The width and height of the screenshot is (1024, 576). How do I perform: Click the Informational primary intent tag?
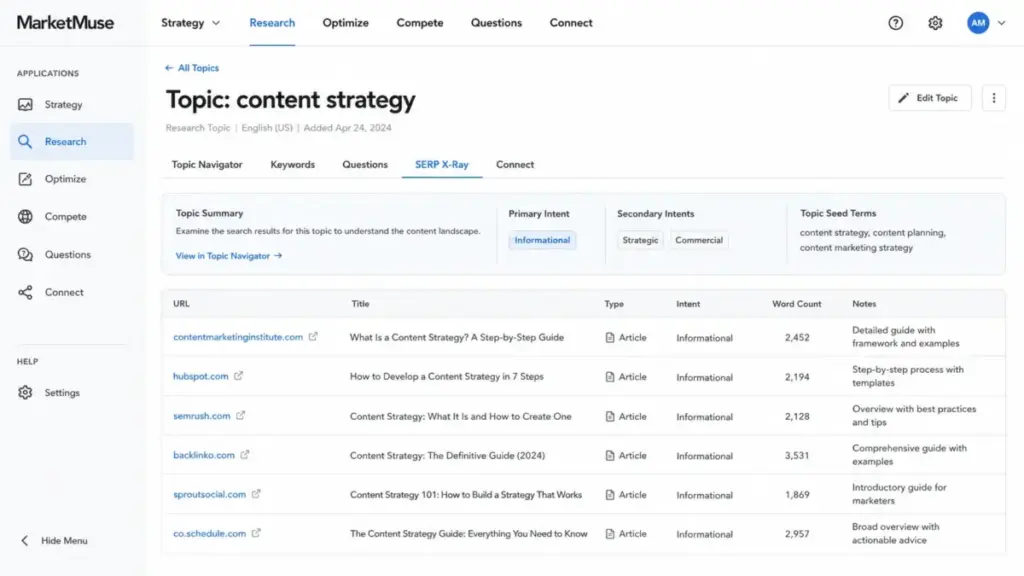click(x=542, y=240)
